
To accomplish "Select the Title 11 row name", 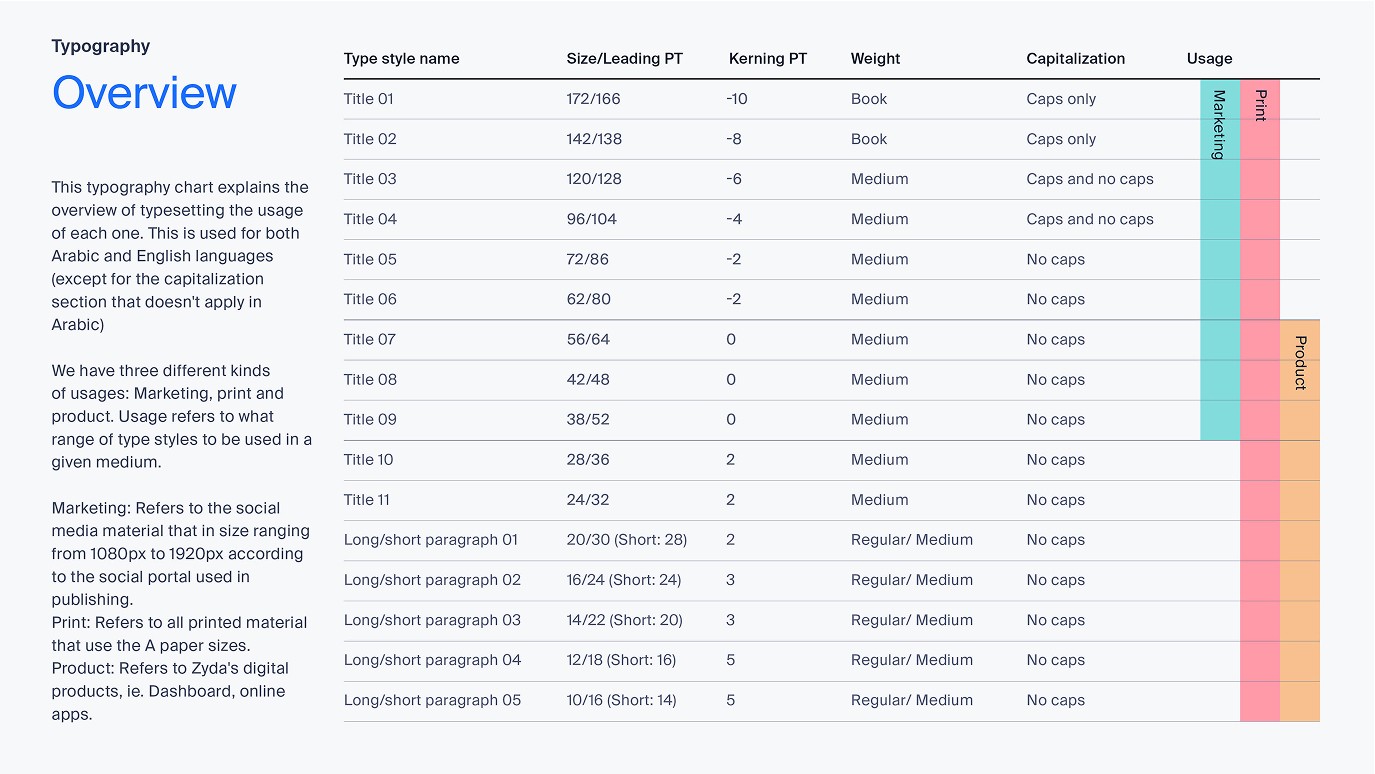I will pos(367,500).
